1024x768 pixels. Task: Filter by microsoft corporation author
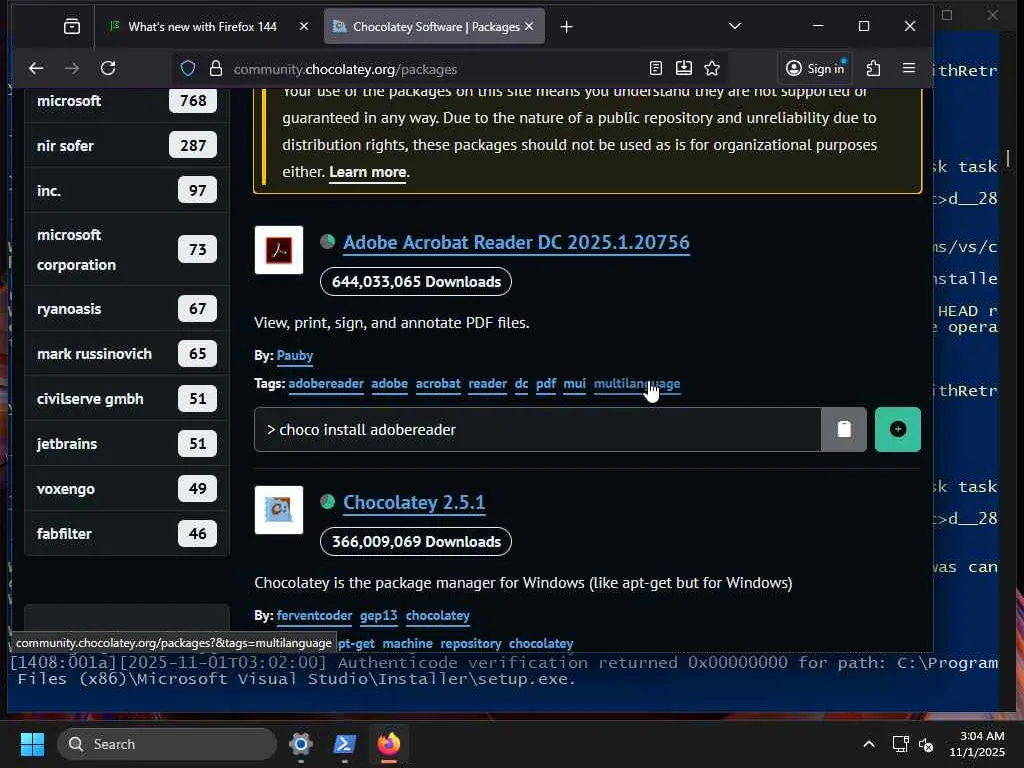click(127, 249)
